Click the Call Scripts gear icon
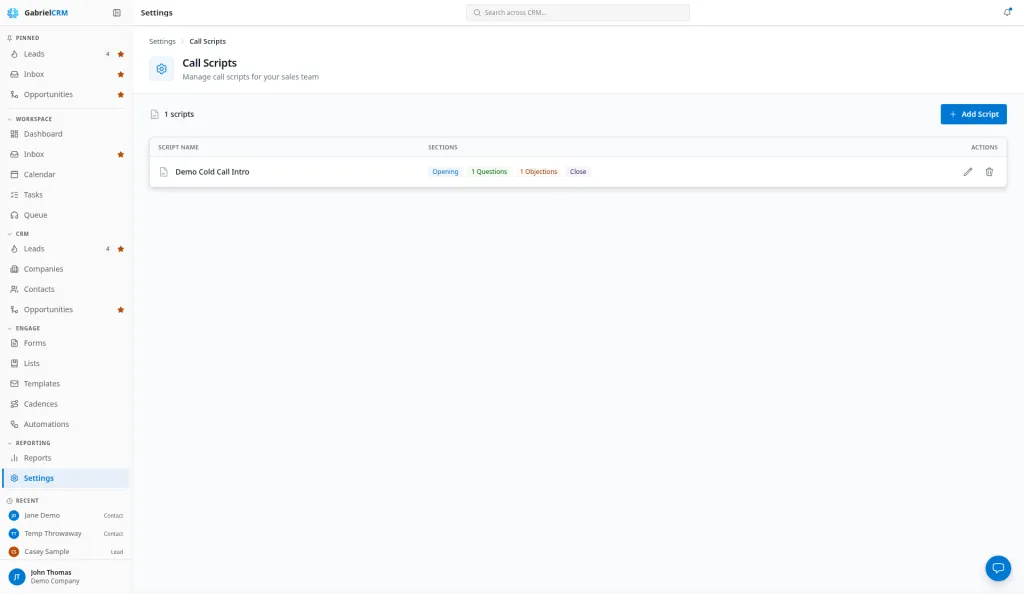This screenshot has height=594, width=1024. click(161, 69)
